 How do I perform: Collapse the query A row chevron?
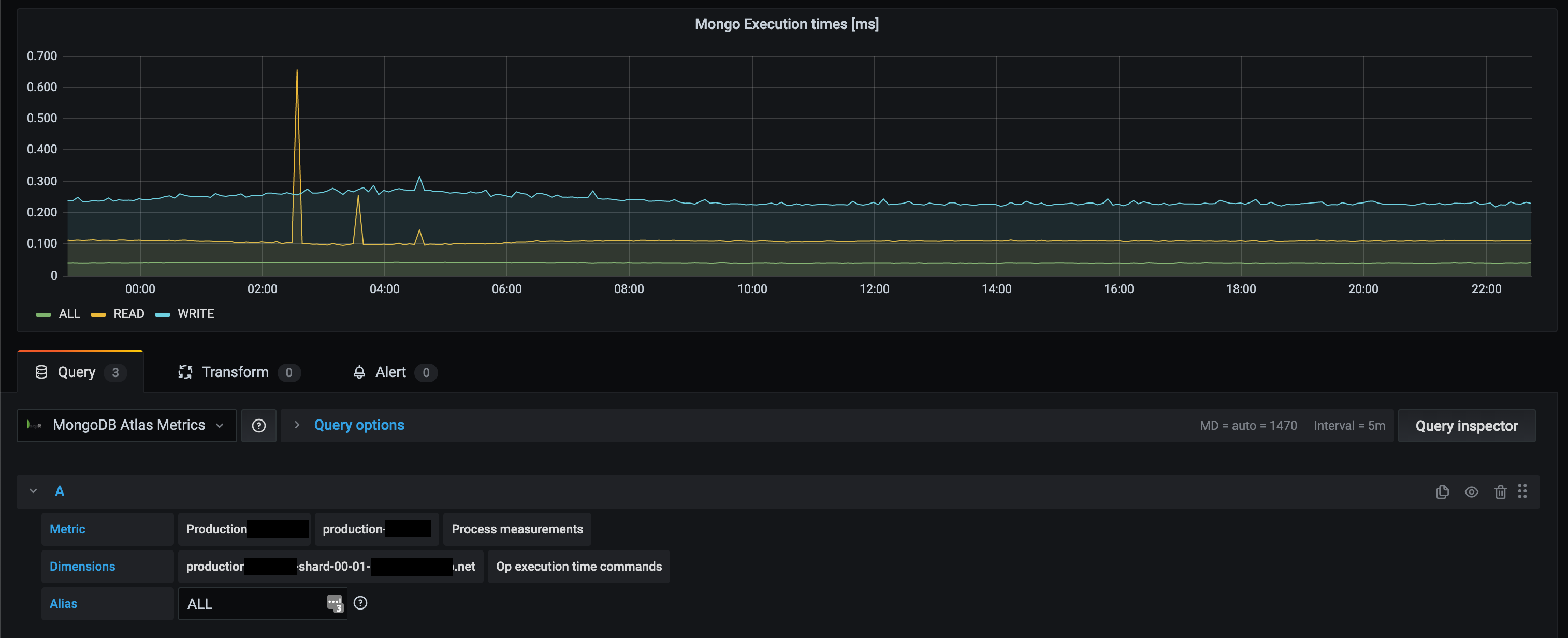[x=34, y=491]
